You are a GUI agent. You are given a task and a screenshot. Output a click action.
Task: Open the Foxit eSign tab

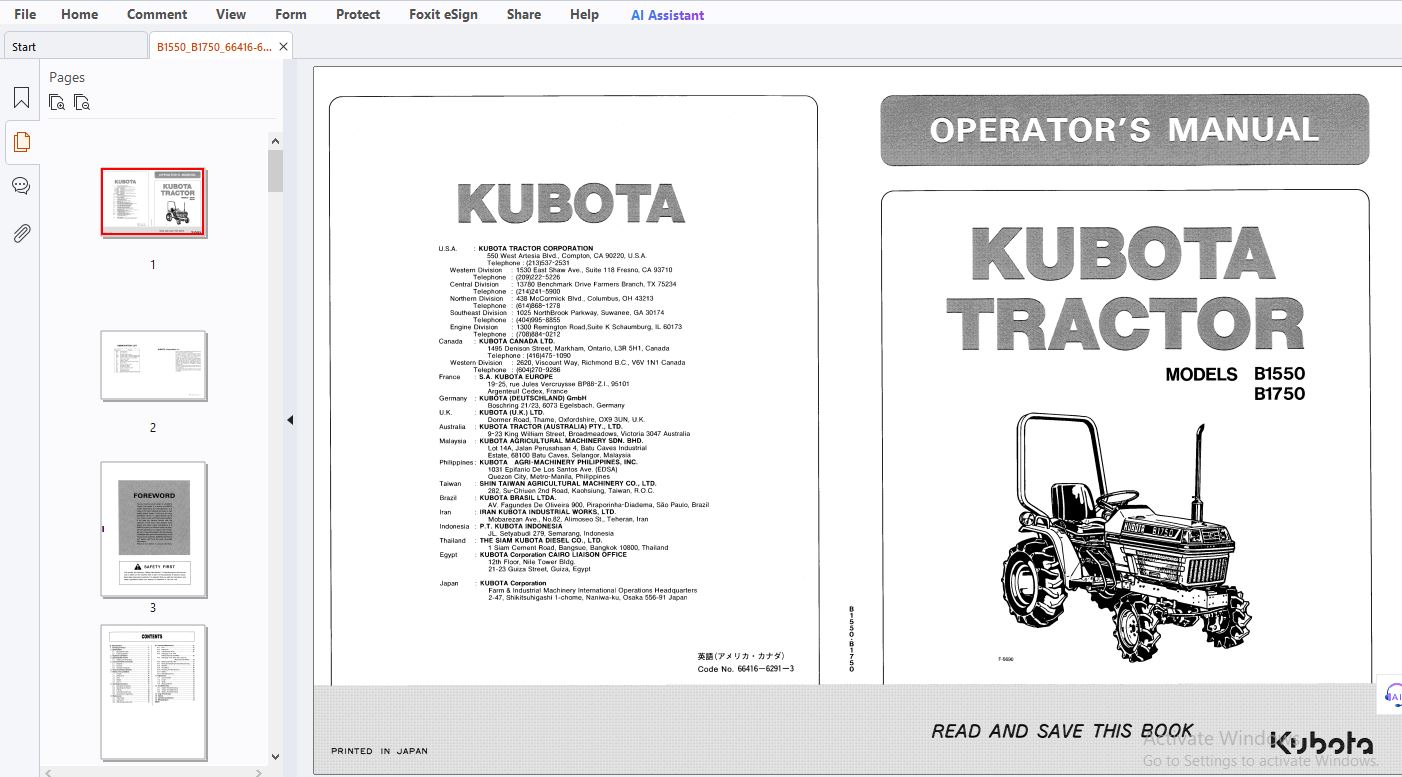tap(444, 14)
